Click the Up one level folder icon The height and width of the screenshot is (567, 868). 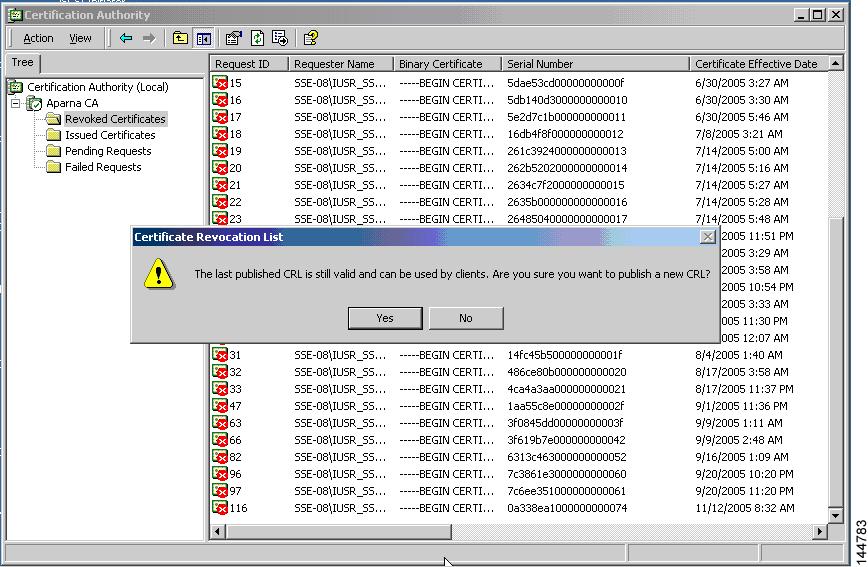pos(180,38)
